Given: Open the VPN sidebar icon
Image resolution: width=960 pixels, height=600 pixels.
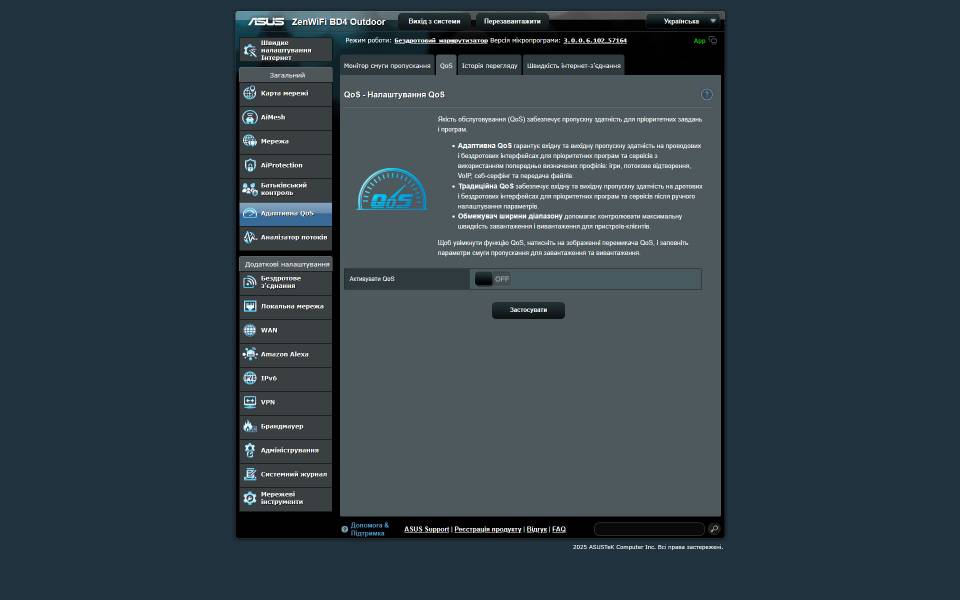Looking at the screenshot, I should point(250,402).
